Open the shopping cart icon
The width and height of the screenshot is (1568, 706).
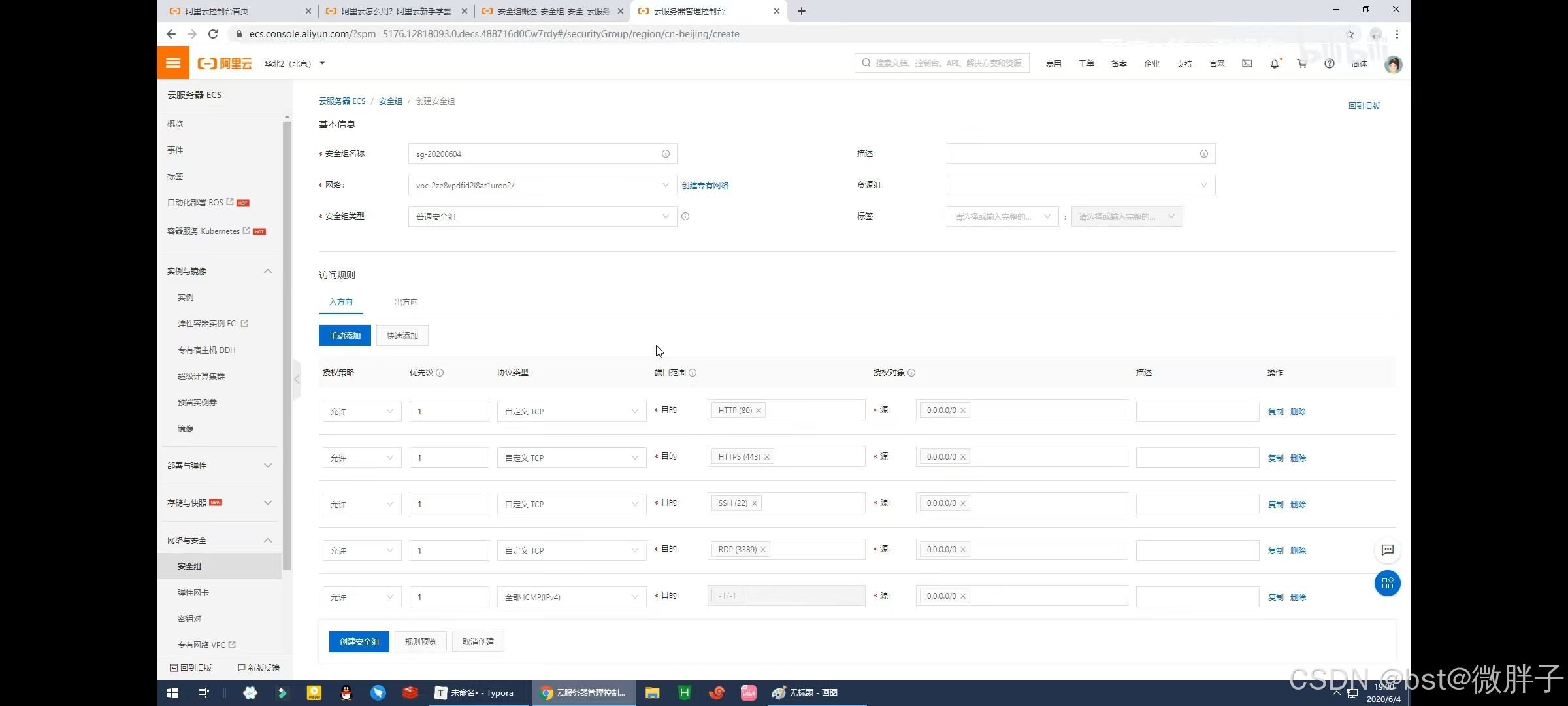[x=1302, y=63]
